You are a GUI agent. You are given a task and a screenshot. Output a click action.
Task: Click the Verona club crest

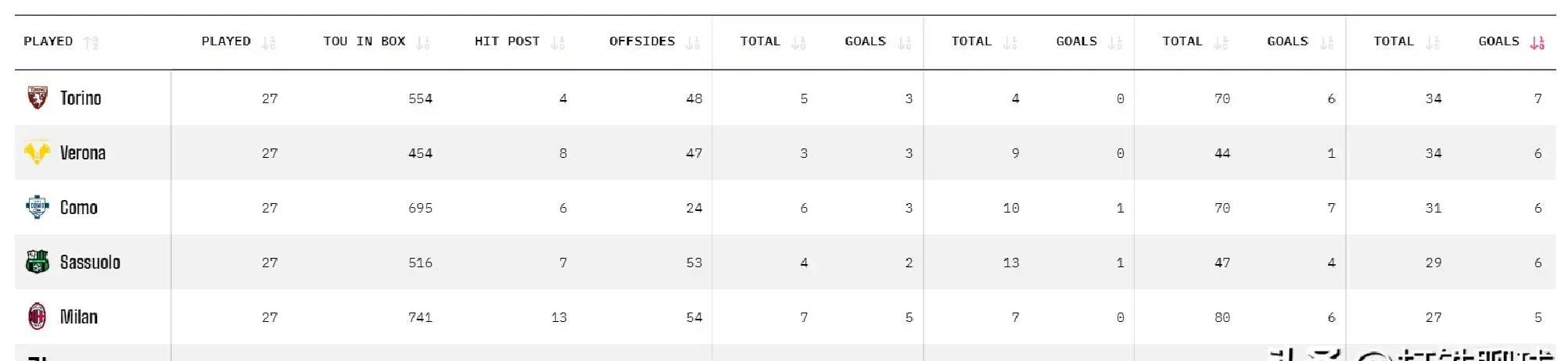(37, 153)
